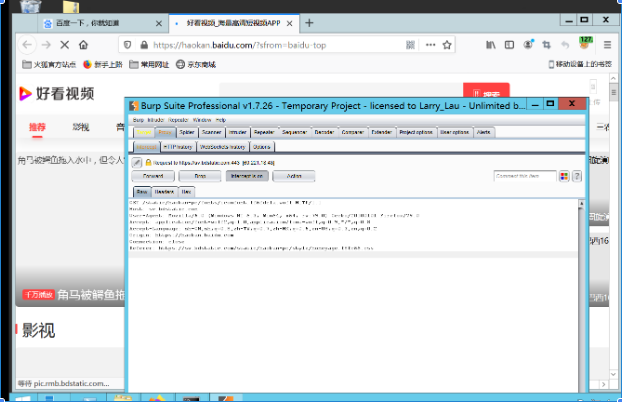Open 常用网址 bookmark folder
Viewport: 622px width, 402px height.
point(149,64)
